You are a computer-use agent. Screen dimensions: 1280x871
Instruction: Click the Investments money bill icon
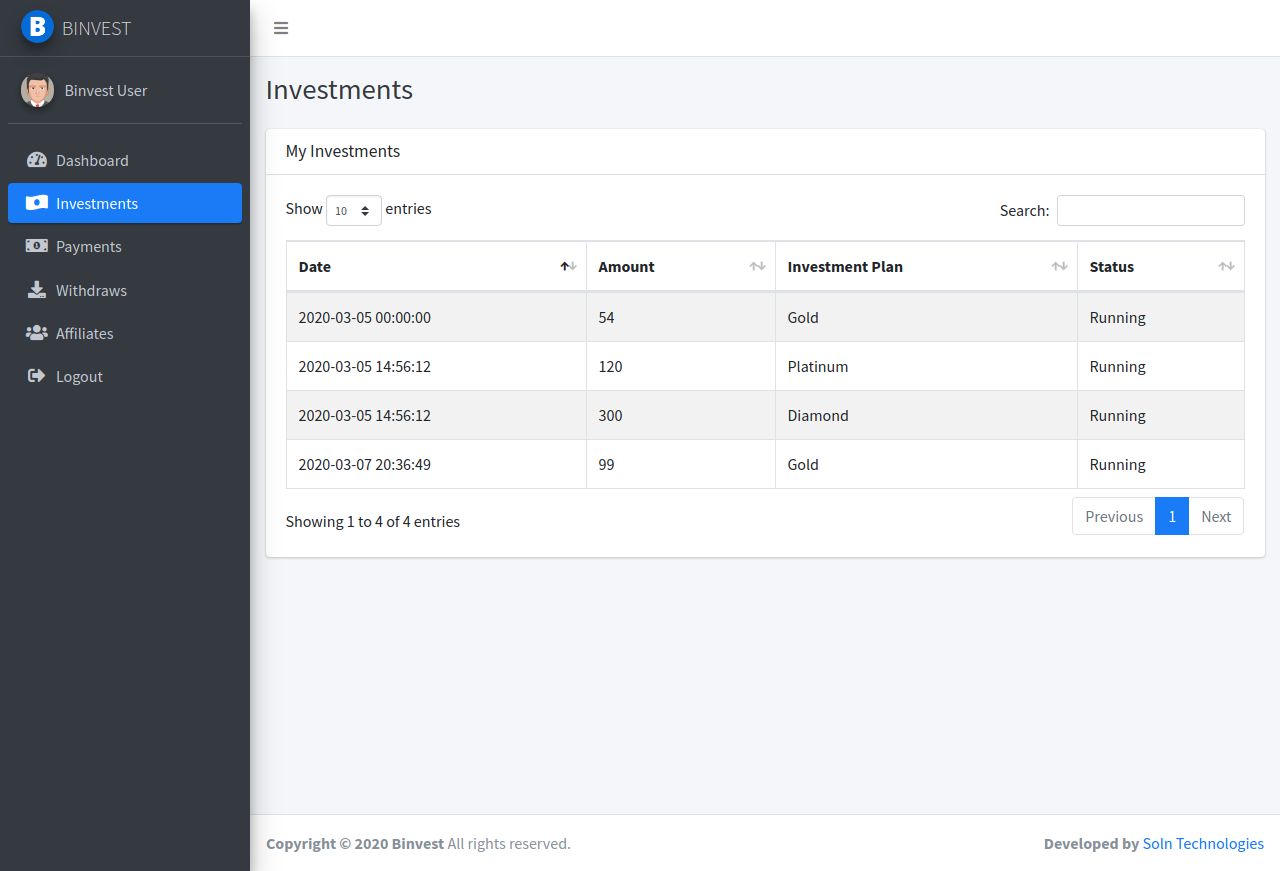click(x=37, y=203)
